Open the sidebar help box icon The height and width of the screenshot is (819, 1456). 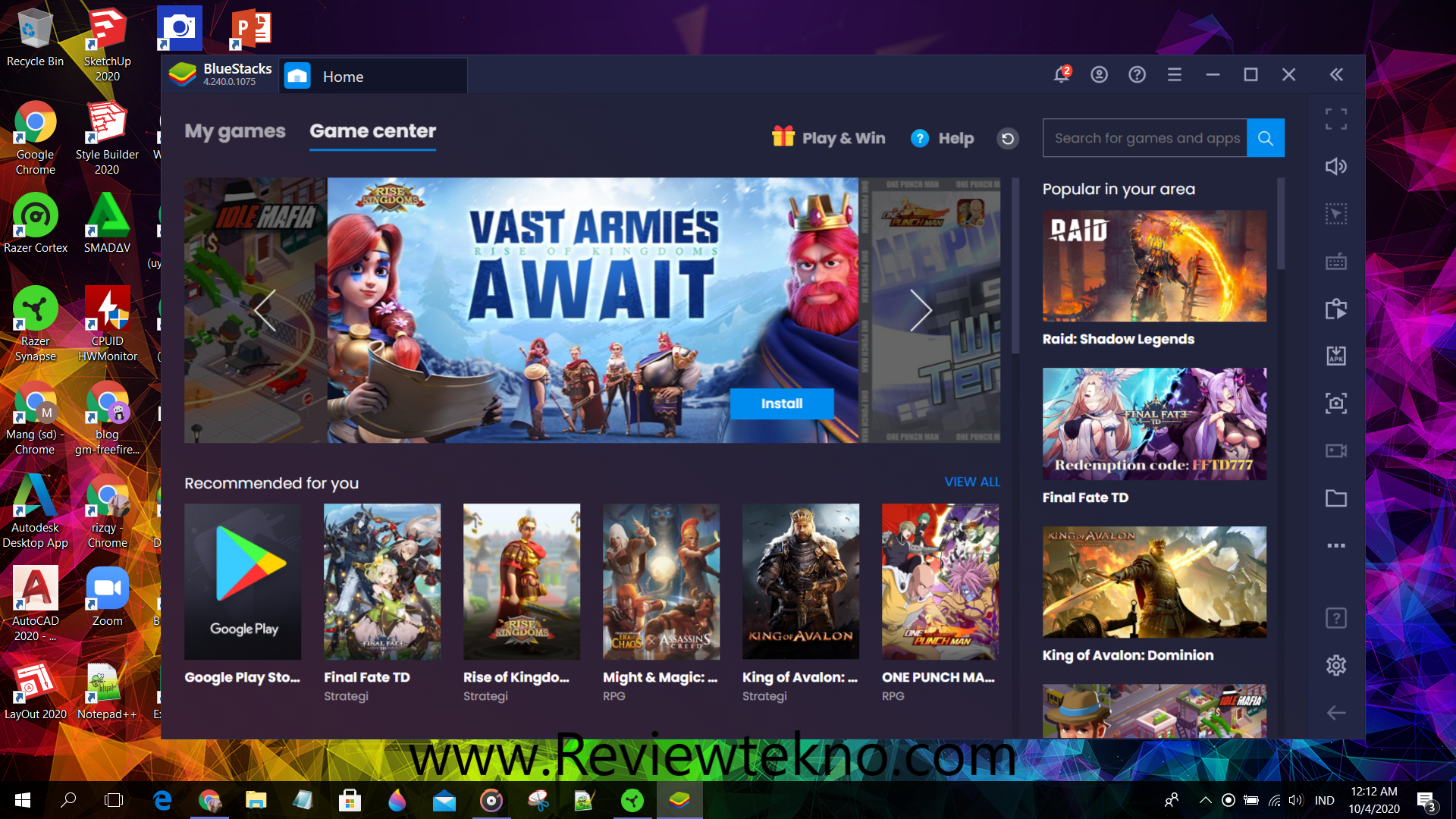pos(1336,618)
